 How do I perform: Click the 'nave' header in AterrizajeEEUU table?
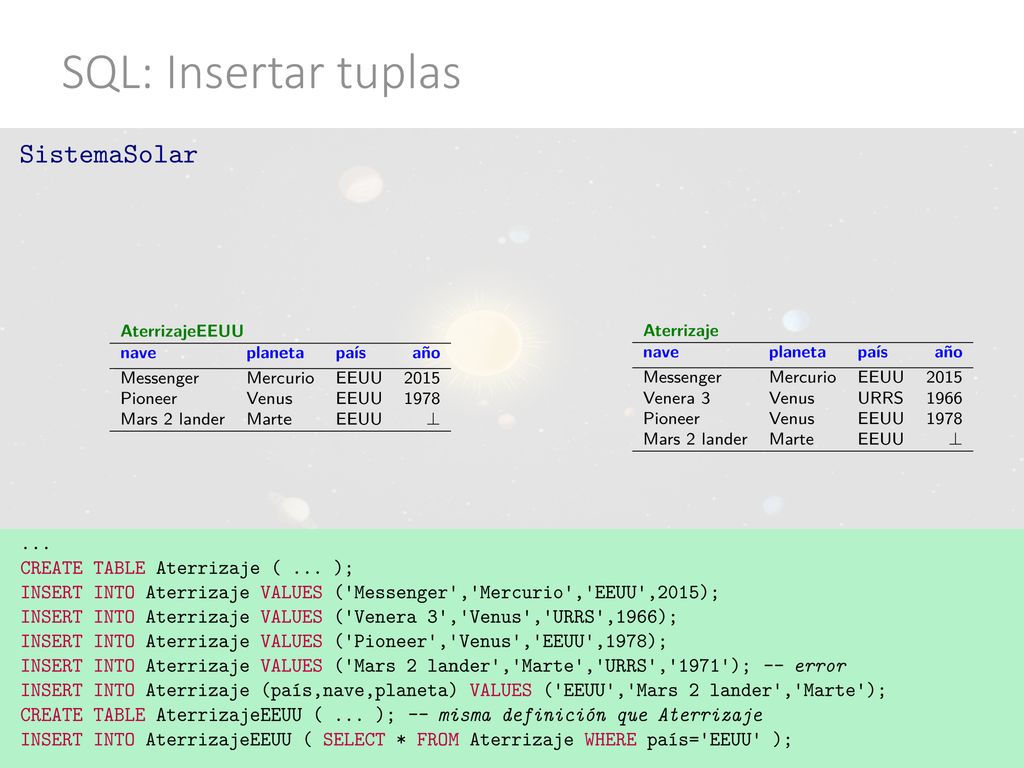coord(138,353)
